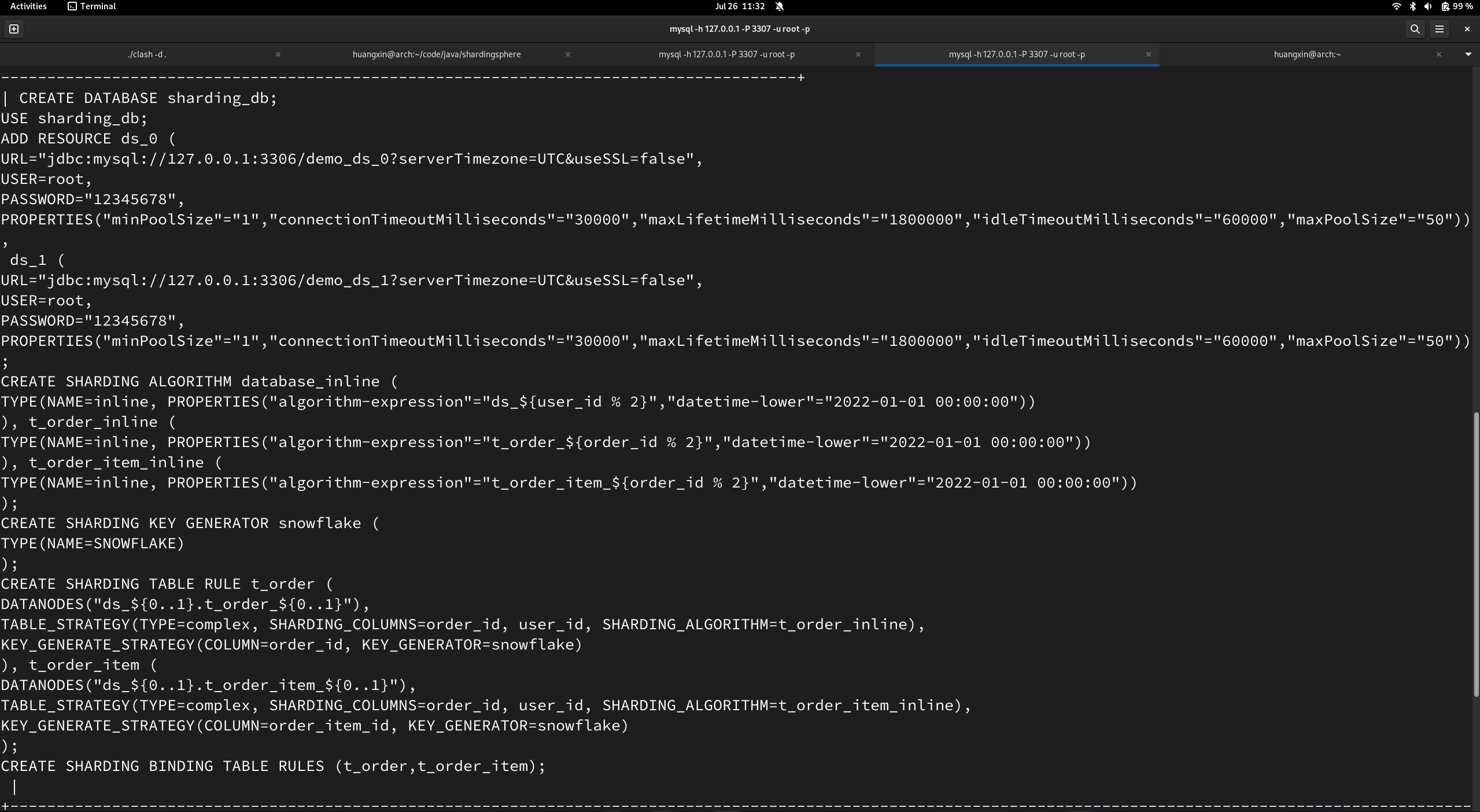Screen dimensions: 1480x812
Task: Open a new terminal tab
Action: [x=13, y=28]
